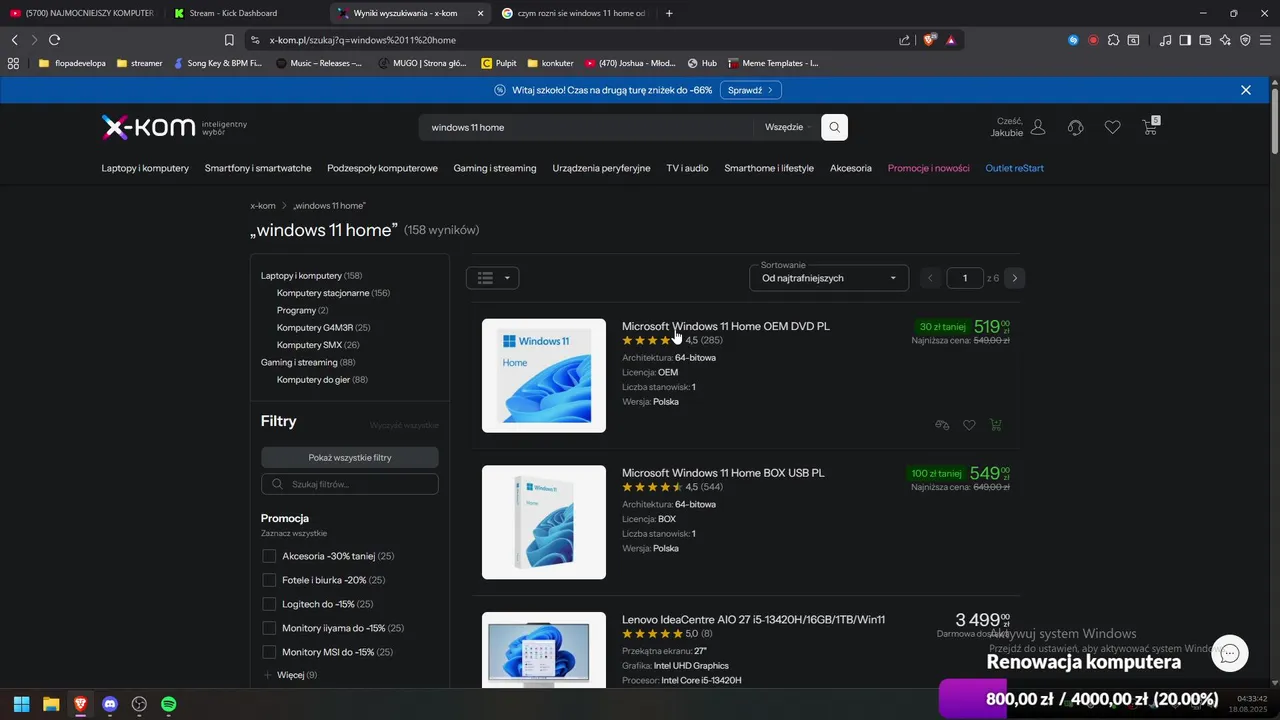The image size is (1280, 720).
Task: Open Podzespoły komputerowe menu
Action: click(x=382, y=168)
